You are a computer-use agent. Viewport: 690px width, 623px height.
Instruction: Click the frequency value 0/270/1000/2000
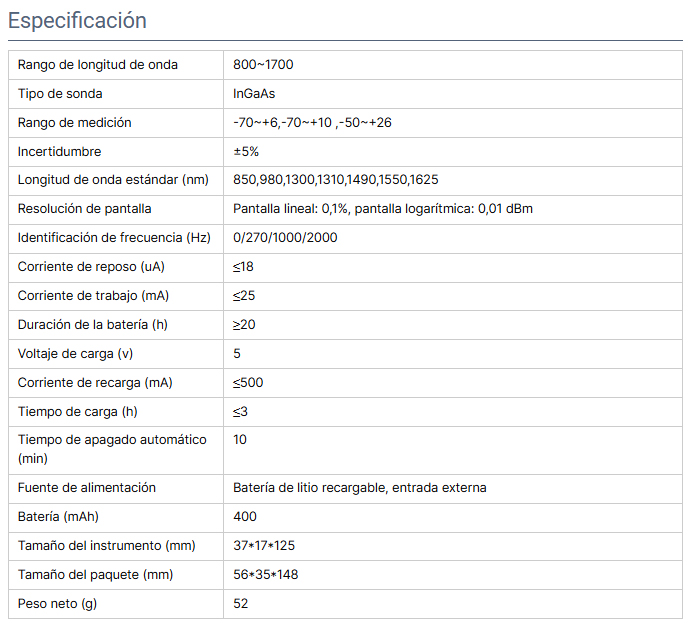click(285, 238)
